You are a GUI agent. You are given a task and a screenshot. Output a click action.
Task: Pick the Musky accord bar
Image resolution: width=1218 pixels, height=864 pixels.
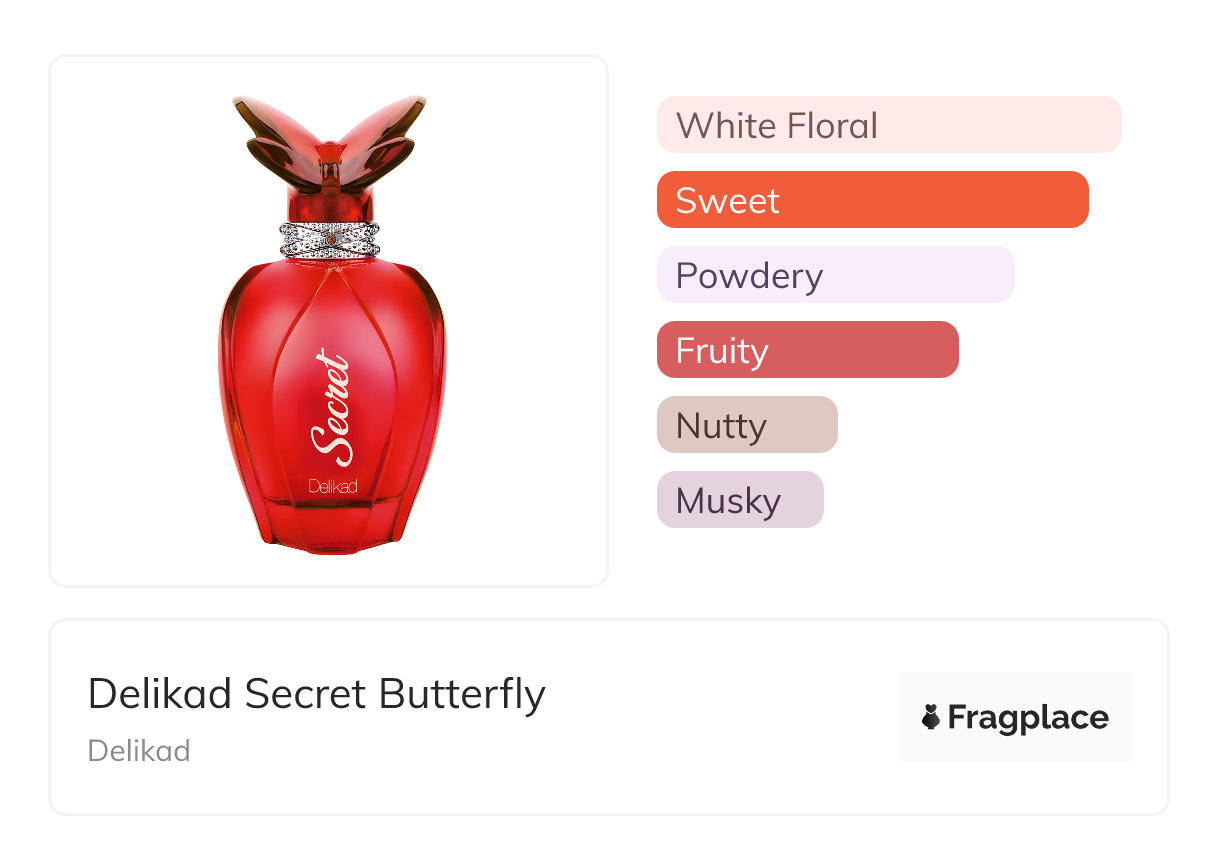tap(739, 500)
